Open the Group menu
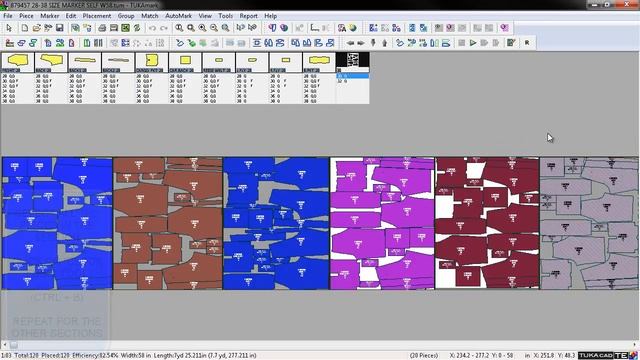 click(126, 16)
